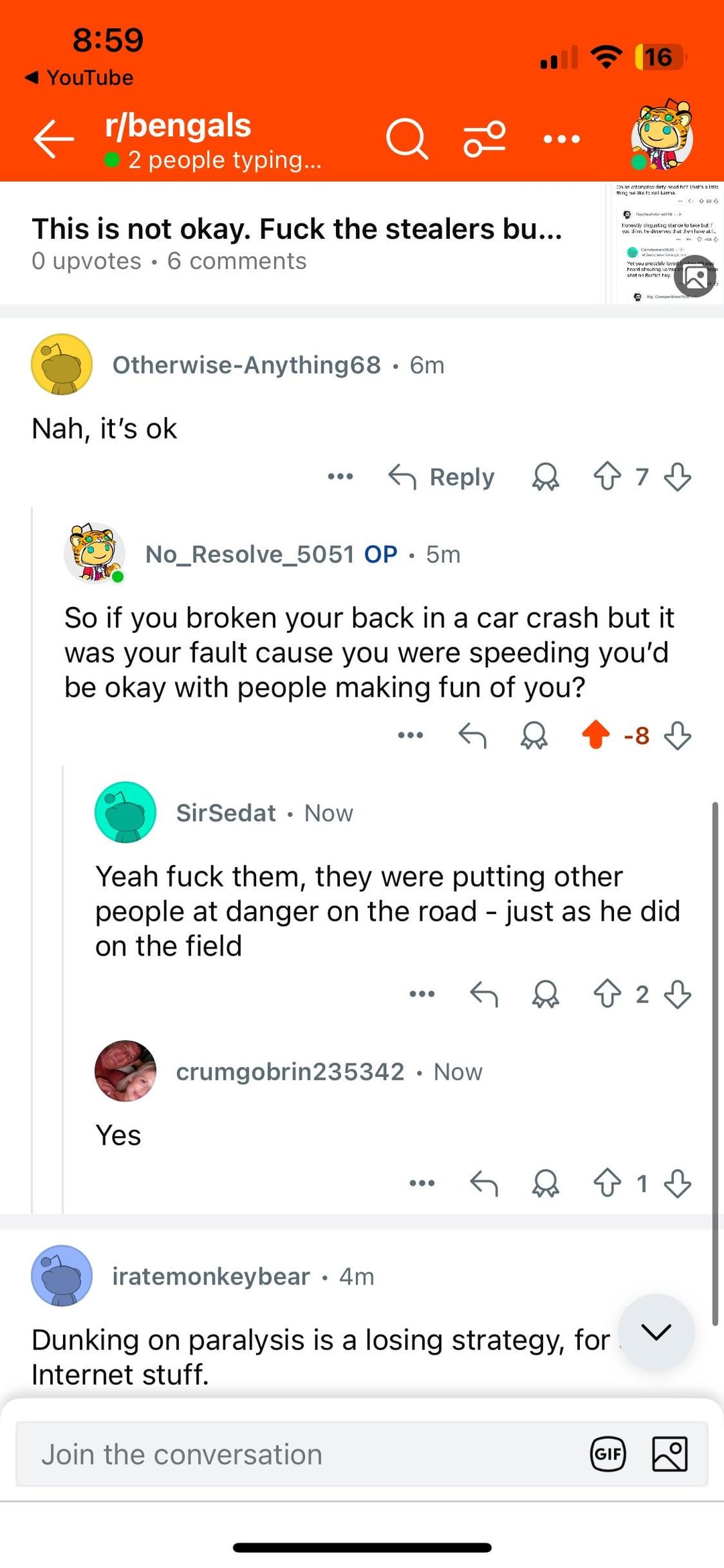Give award to Otherwise-Anything68's comment
This screenshot has width=724, height=1568.
546,477
